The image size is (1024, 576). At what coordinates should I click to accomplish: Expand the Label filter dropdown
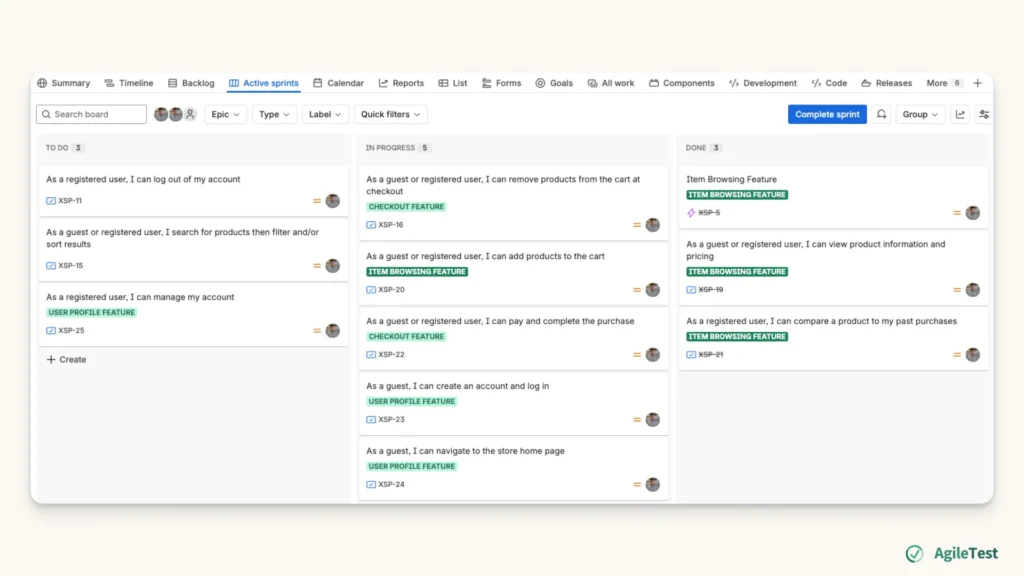pos(325,114)
